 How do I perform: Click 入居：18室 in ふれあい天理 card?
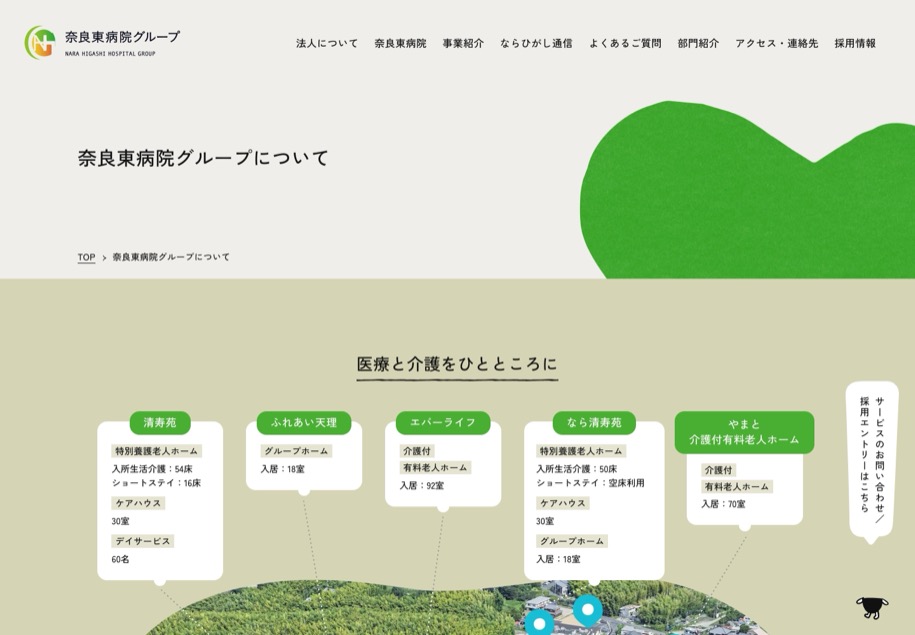pos(282,469)
